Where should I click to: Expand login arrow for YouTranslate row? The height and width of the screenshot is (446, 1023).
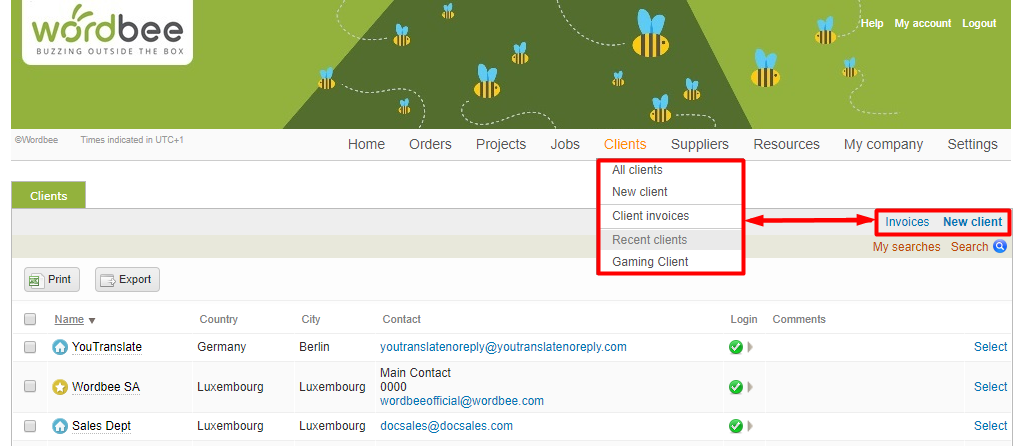pos(750,347)
